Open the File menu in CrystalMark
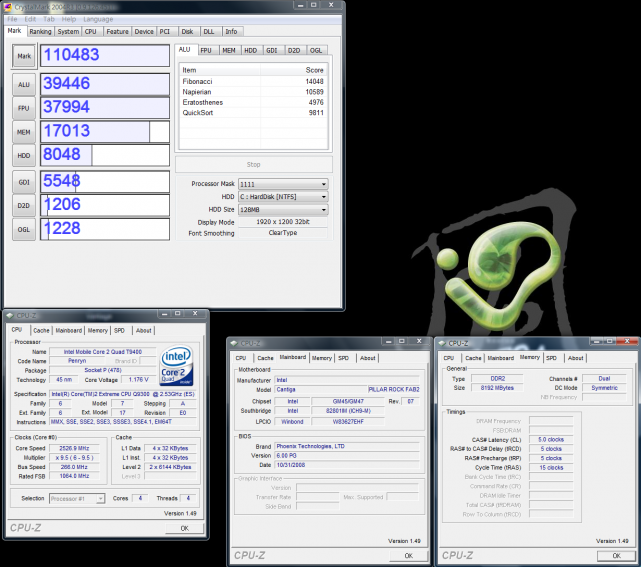The width and height of the screenshot is (641, 567). point(12,19)
